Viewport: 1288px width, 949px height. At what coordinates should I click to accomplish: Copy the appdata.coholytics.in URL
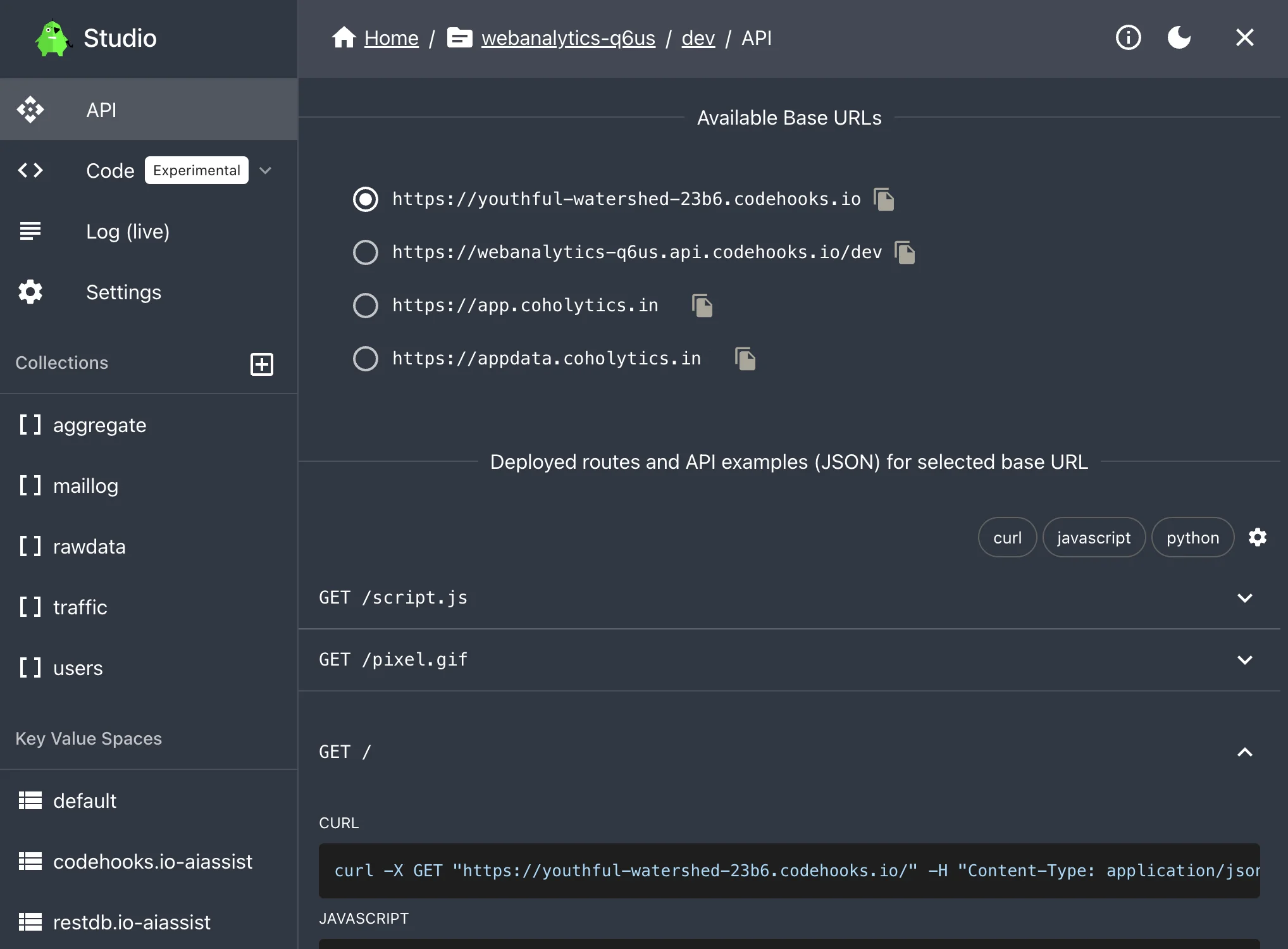pos(745,359)
